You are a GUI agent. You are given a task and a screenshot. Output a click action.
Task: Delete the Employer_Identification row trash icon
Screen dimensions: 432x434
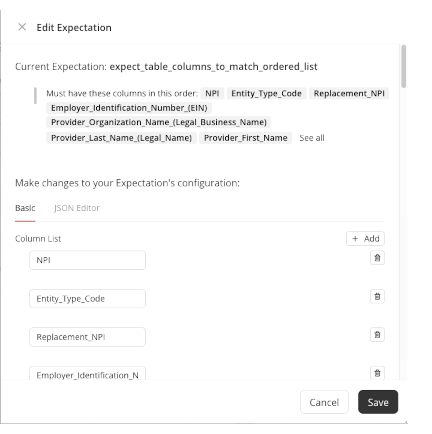(377, 373)
